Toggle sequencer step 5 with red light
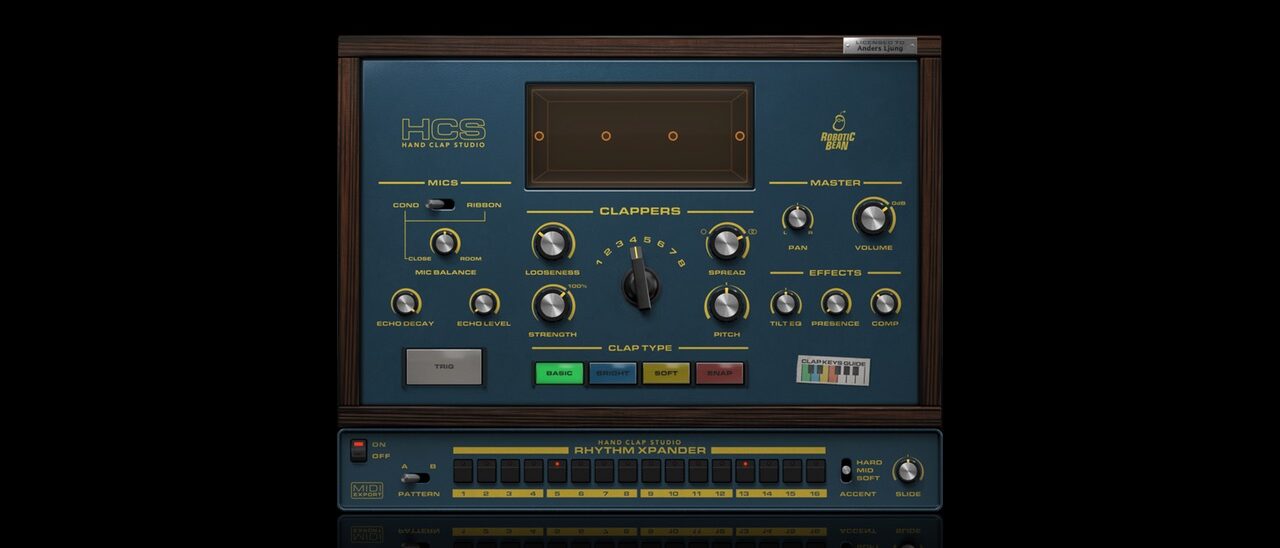The width and height of the screenshot is (1280, 548). (557, 471)
